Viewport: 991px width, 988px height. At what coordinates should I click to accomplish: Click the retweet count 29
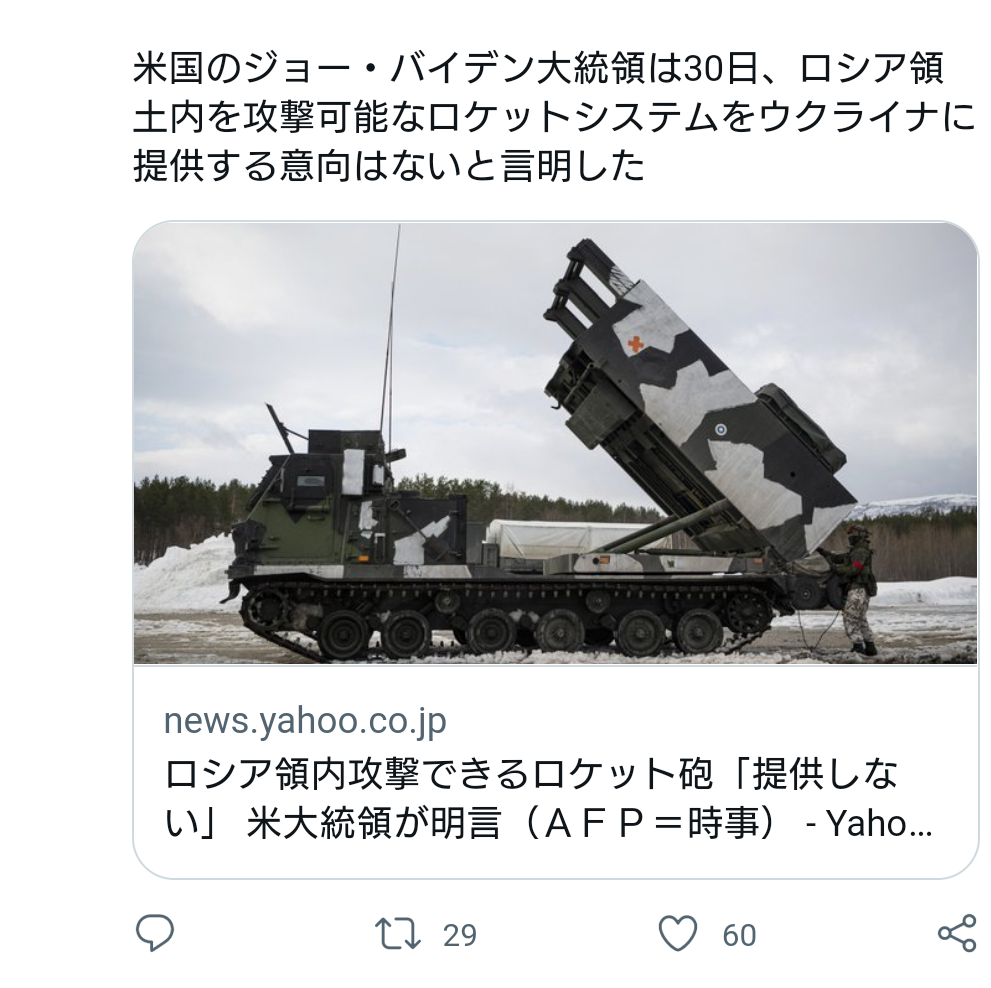pos(459,936)
